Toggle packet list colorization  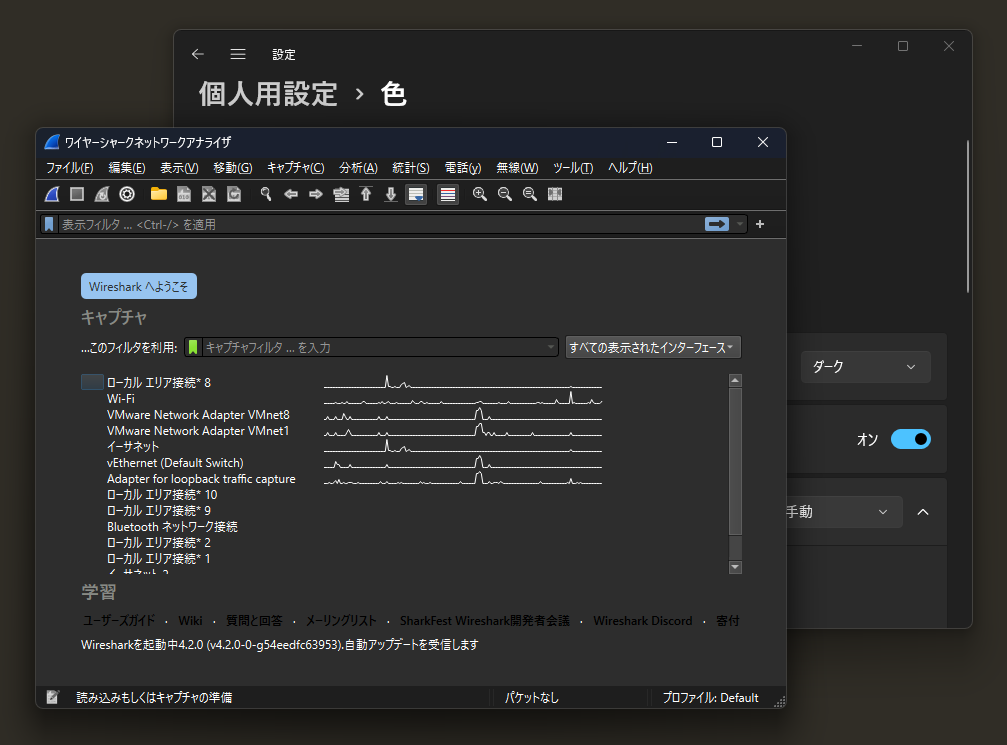click(448, 194)
